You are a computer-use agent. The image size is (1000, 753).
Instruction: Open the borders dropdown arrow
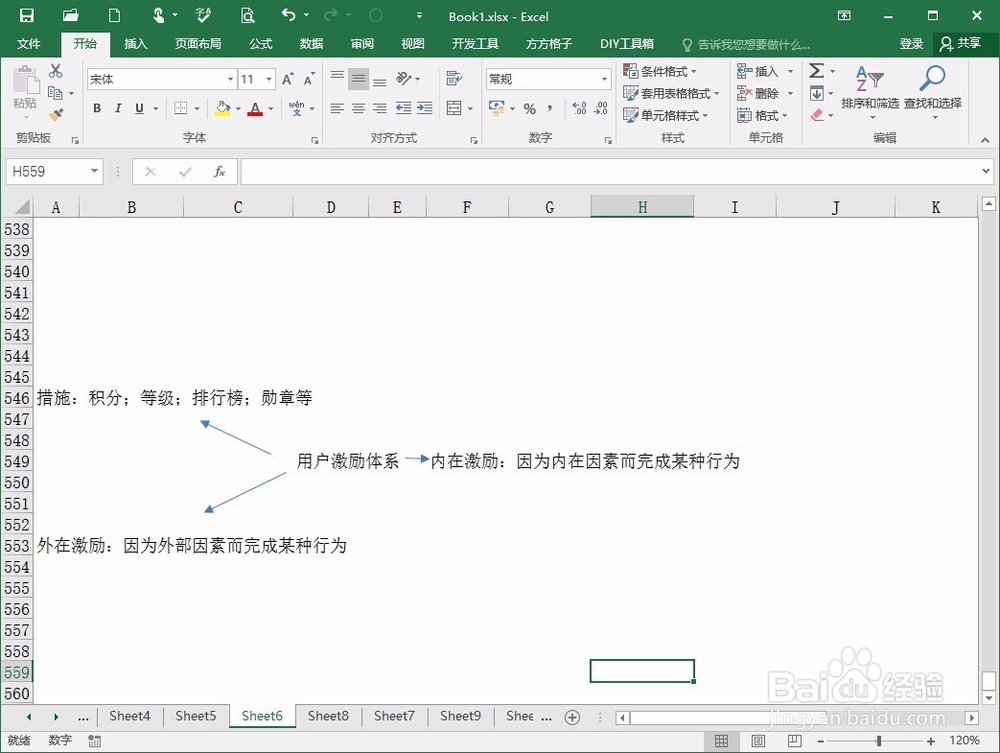point(196,108)
